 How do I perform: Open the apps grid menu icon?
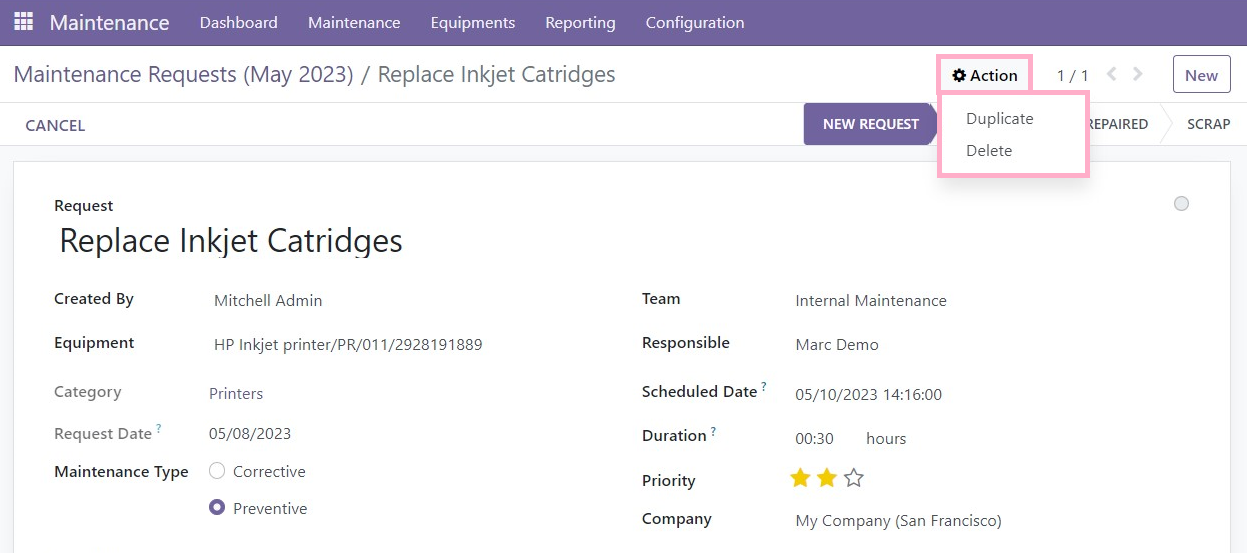(x=23, y=21)
